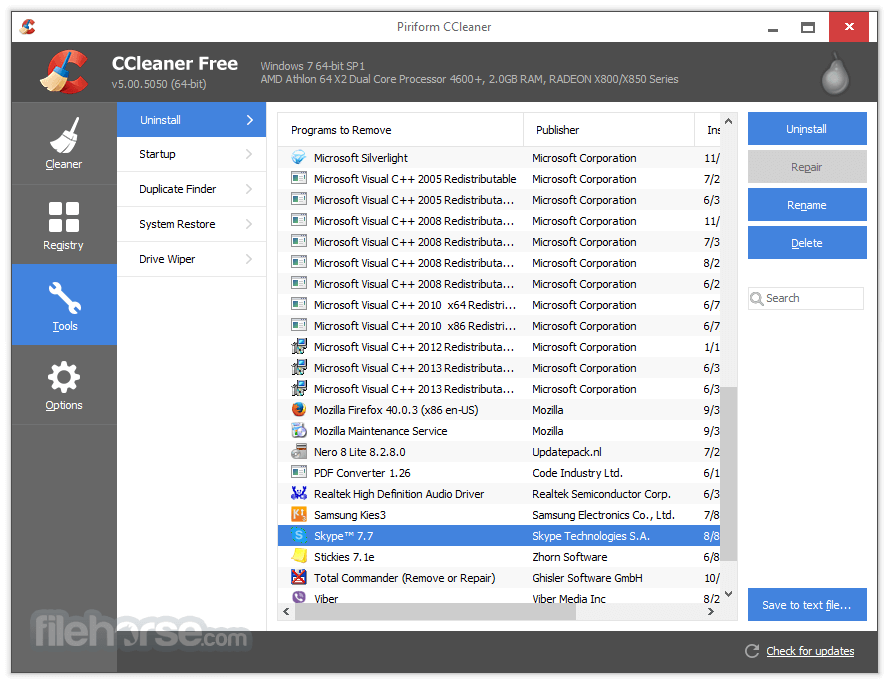Expand the Drive Wiper chevron
Image resolution: width=888 pixels, height=682 pixels.
click(x=249, y=259)
